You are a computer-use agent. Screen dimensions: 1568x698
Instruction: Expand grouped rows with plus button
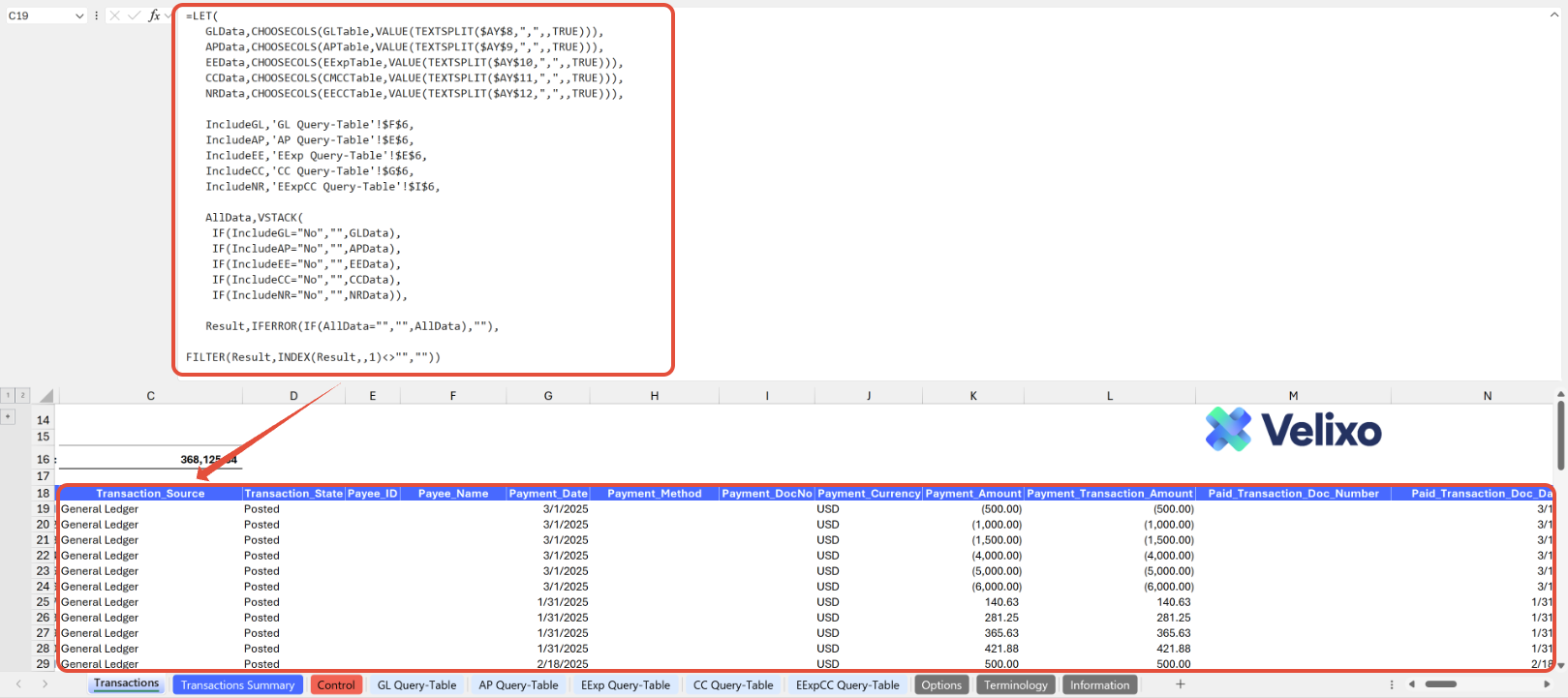8,416
